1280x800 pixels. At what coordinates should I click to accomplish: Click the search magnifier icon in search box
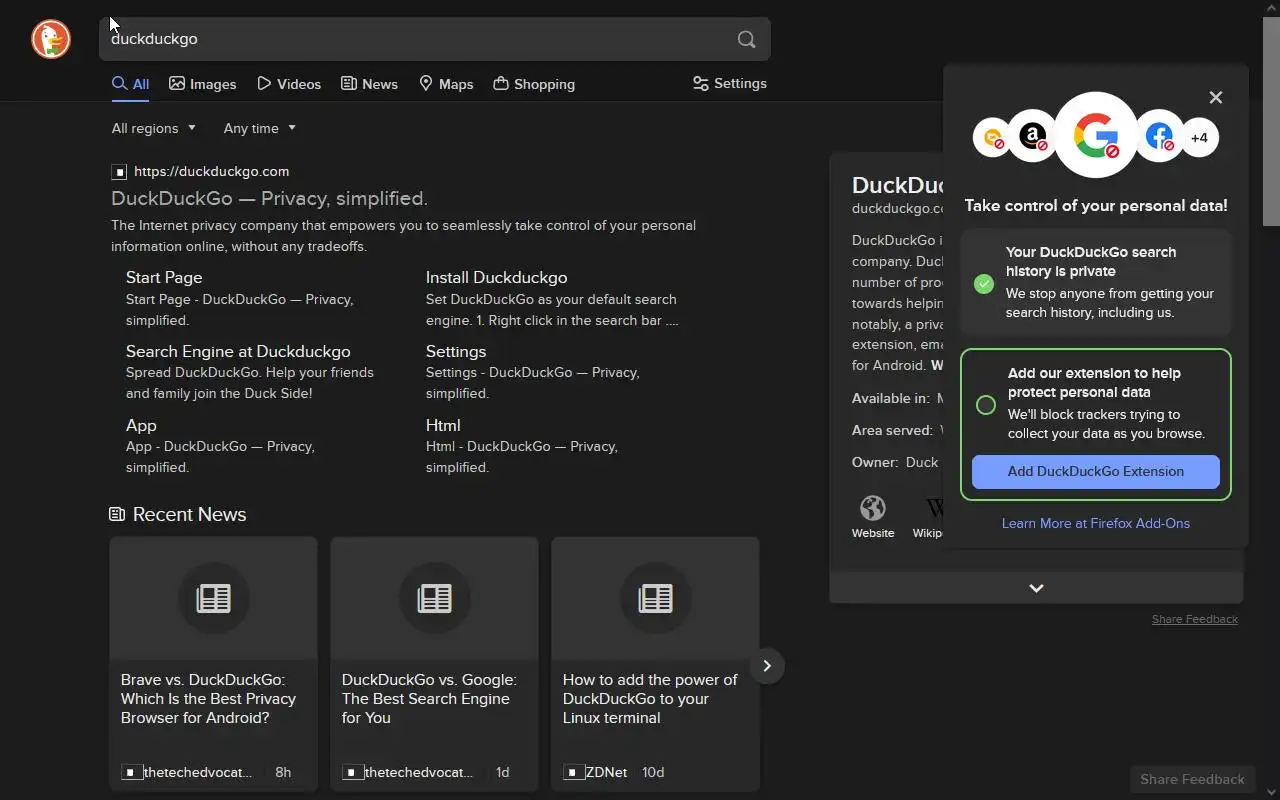(x=746, y=39)
